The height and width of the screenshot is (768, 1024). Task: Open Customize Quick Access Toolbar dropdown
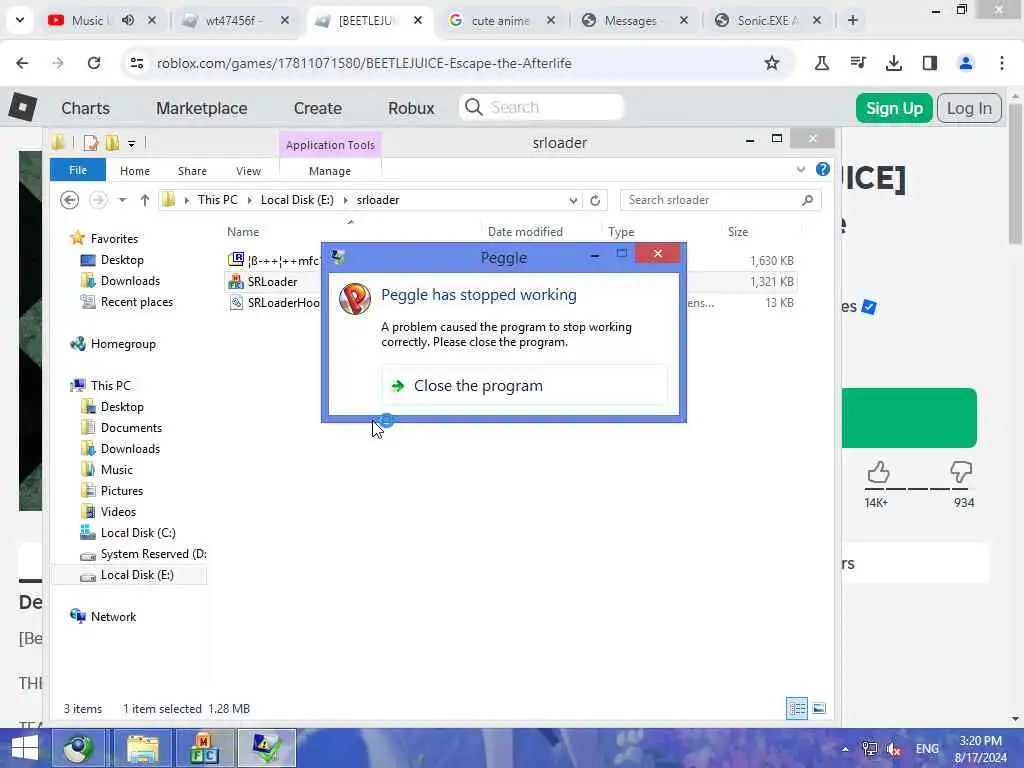(131, 143)
